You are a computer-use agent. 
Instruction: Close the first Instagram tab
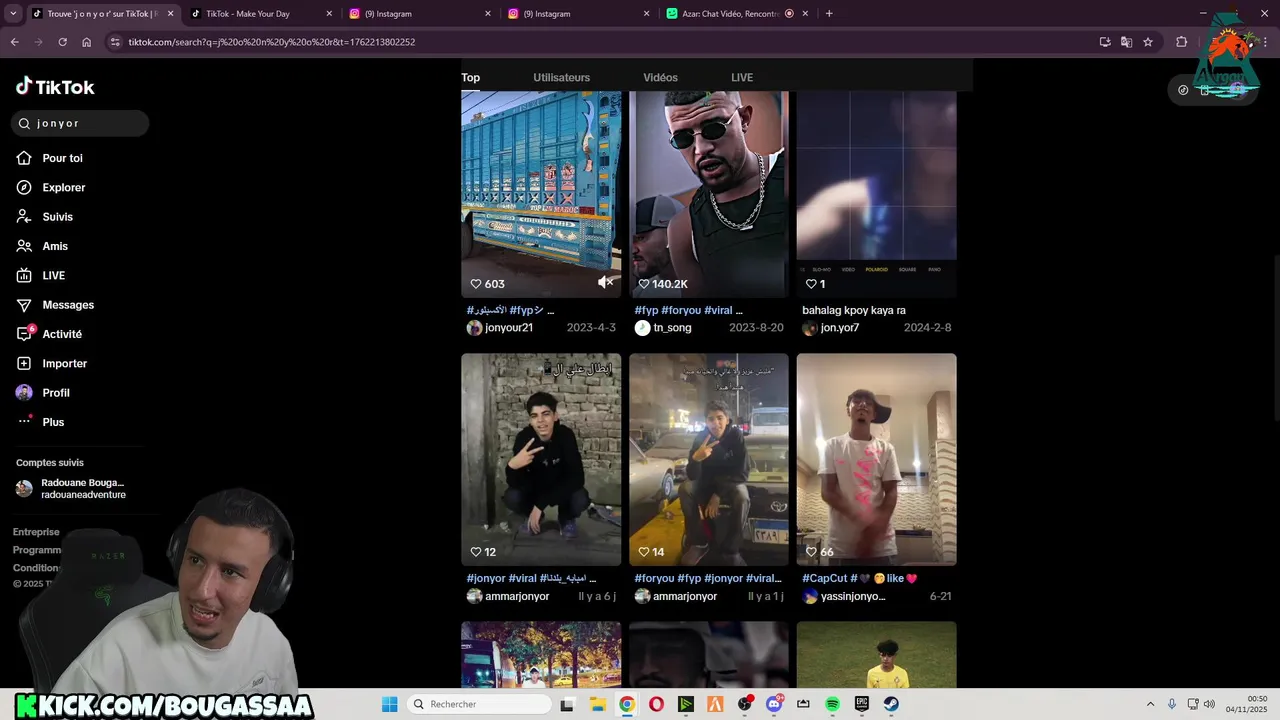pos(488,14)
